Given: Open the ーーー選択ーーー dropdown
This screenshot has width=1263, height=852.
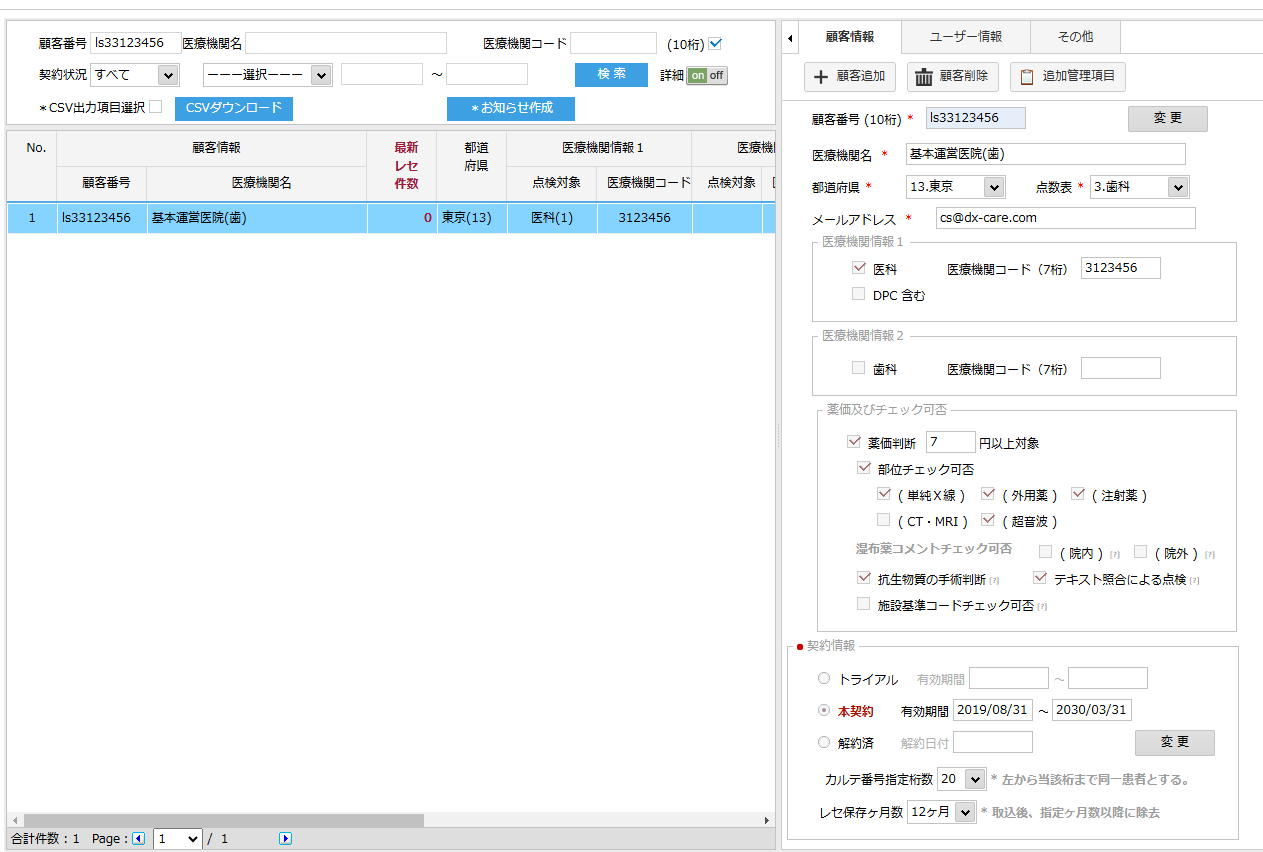Looking at the screenshot, I should pyautogui.click(x=267, y=75).
